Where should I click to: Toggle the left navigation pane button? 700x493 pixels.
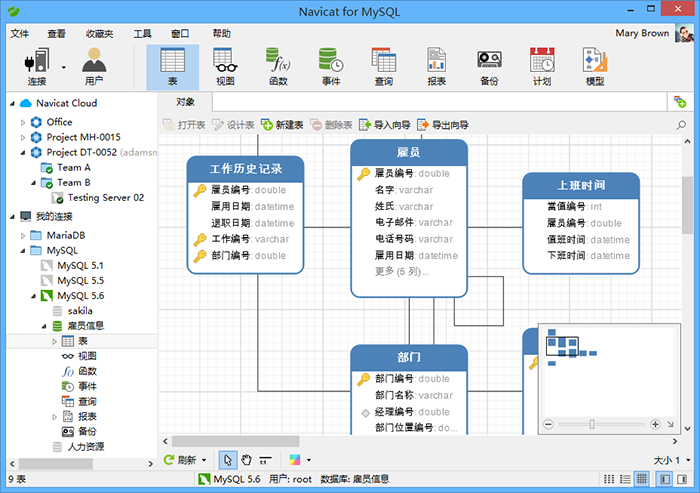pyautogui.click(x=665, y=479)
